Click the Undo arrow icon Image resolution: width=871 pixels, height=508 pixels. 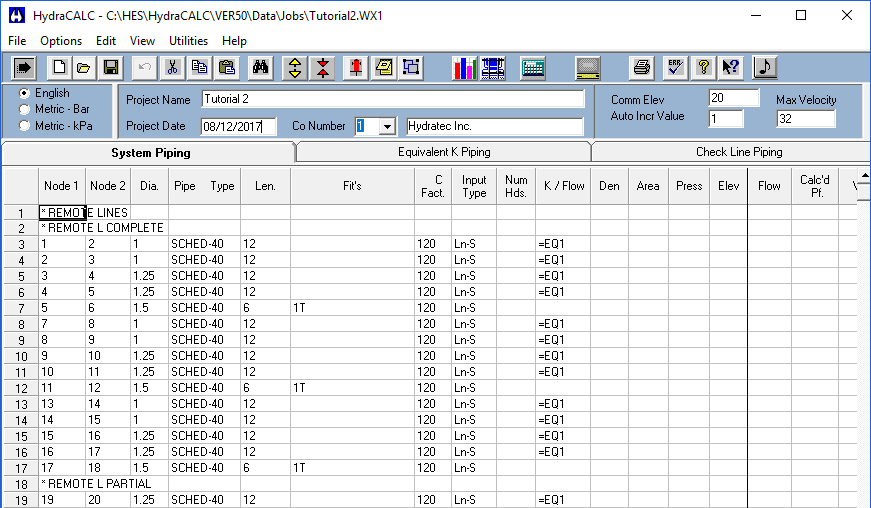(x=144, y=68)
